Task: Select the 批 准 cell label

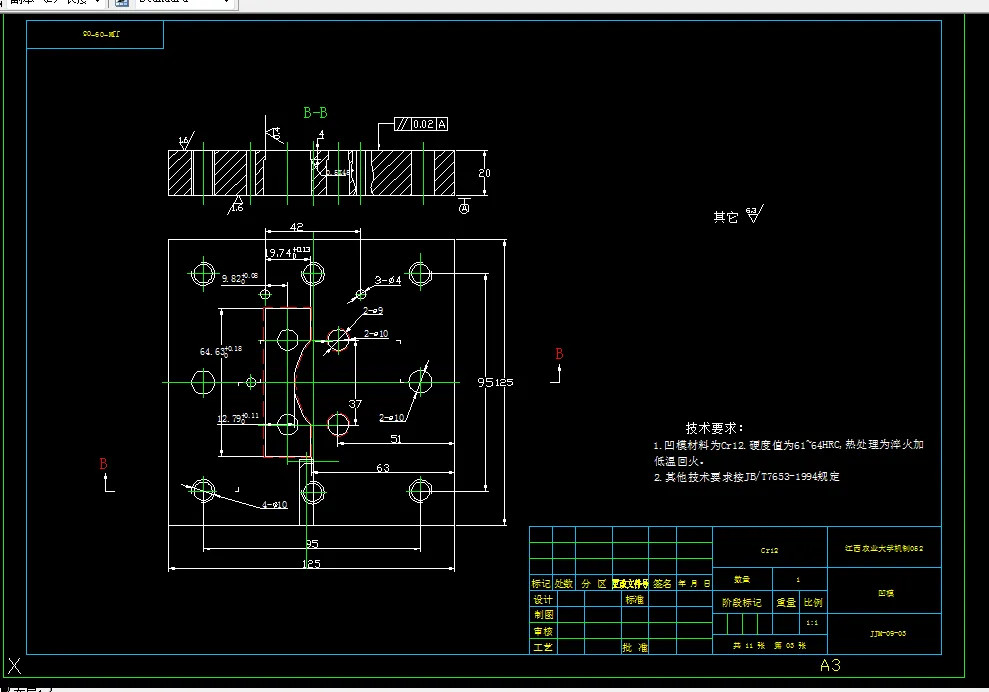Action: click(635, 647)
